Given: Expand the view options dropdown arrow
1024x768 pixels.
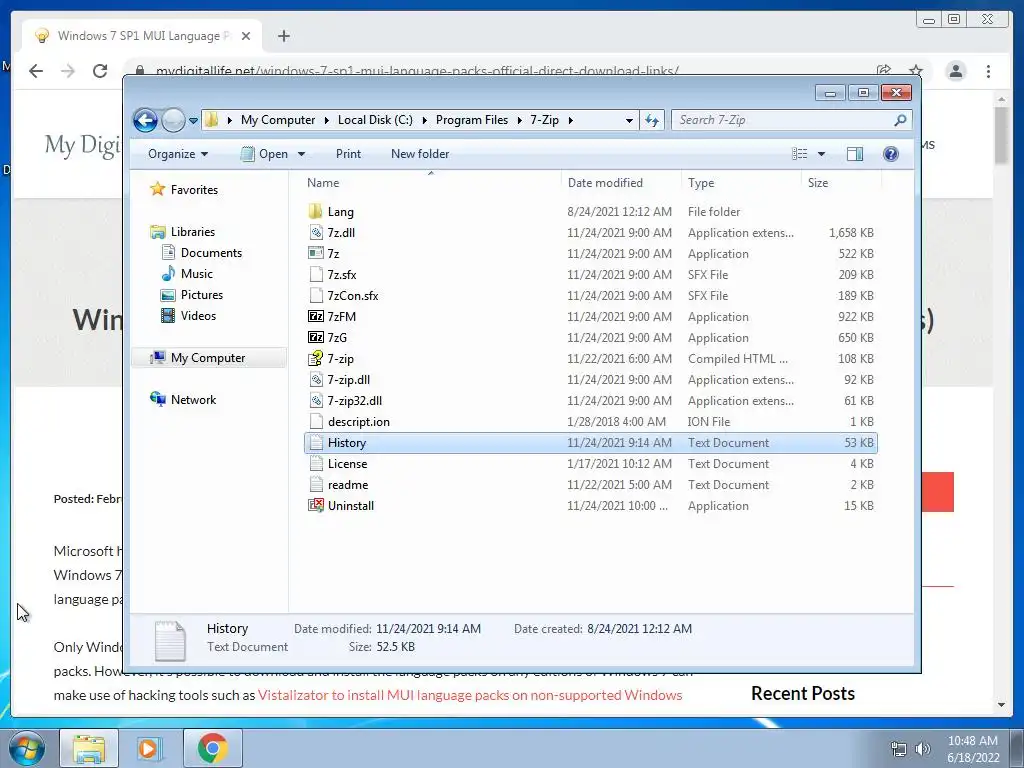Looking at the screenshot, I should coord(822,154).
